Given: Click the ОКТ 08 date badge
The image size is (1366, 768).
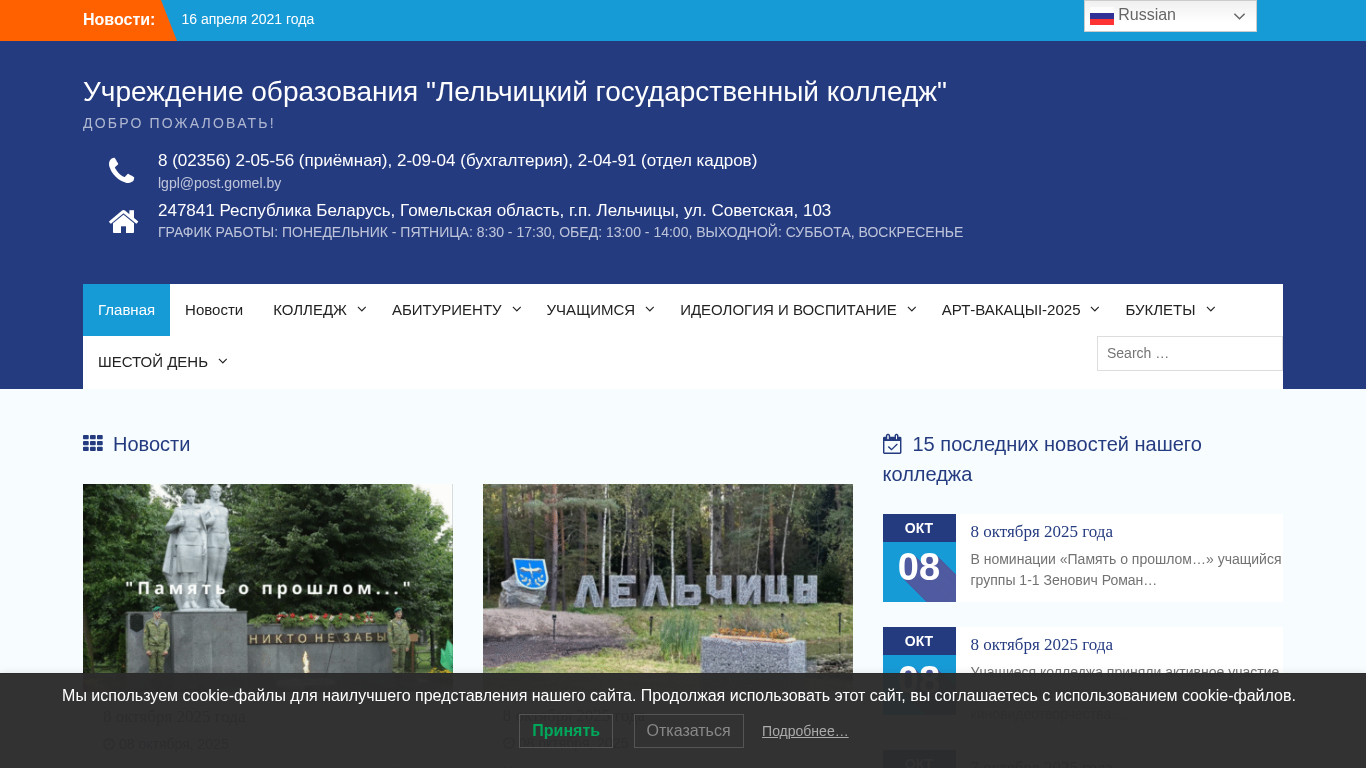Looking at the screenshot, I should 919,558.
